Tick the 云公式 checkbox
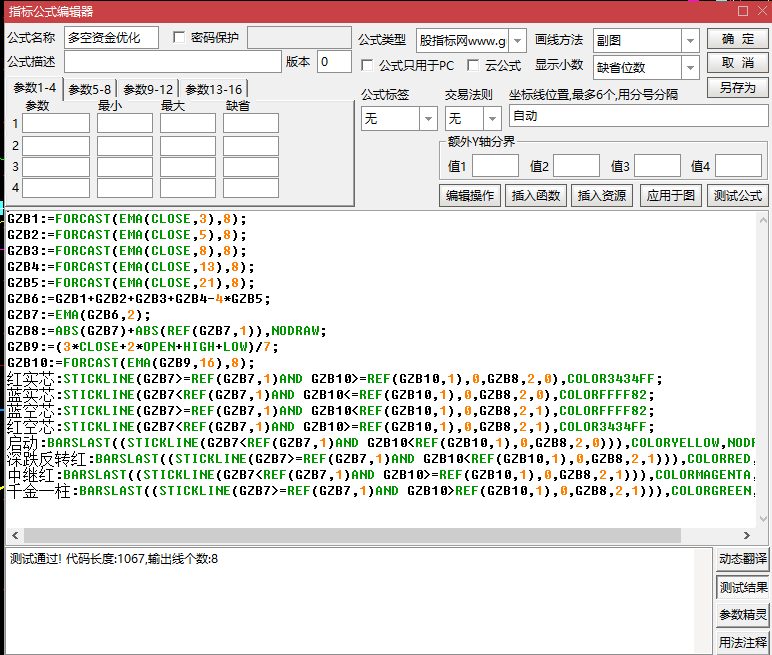 [473, 65]
